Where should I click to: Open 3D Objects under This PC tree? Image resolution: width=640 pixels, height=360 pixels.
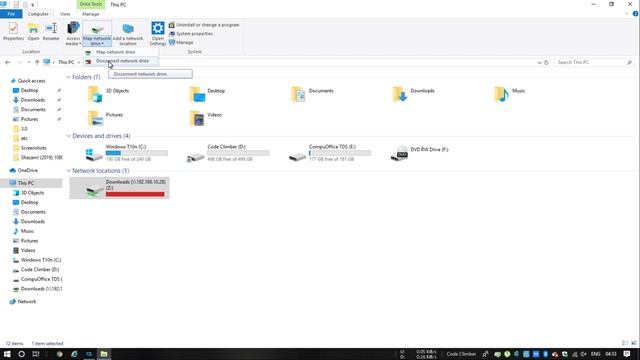(x=32, y=193)
